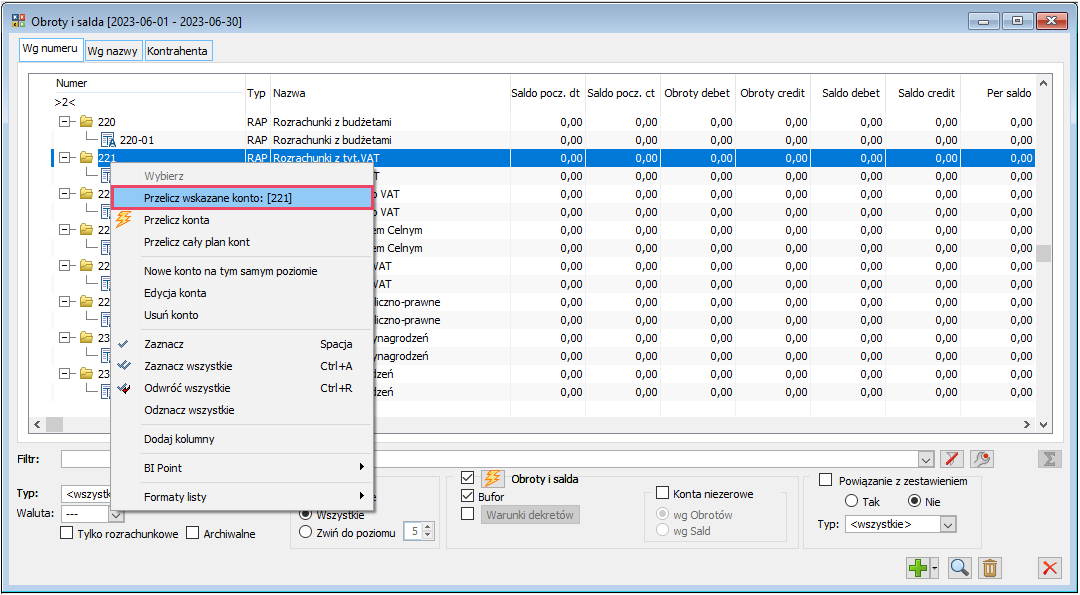Toggle the Archiwalne checkbox
The image size is (1080, 595).
193,533
